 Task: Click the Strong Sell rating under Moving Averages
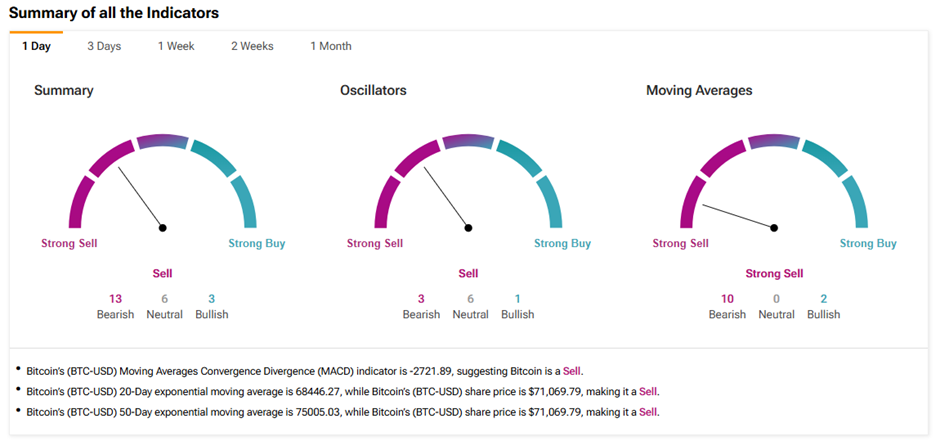coord(774,273)
